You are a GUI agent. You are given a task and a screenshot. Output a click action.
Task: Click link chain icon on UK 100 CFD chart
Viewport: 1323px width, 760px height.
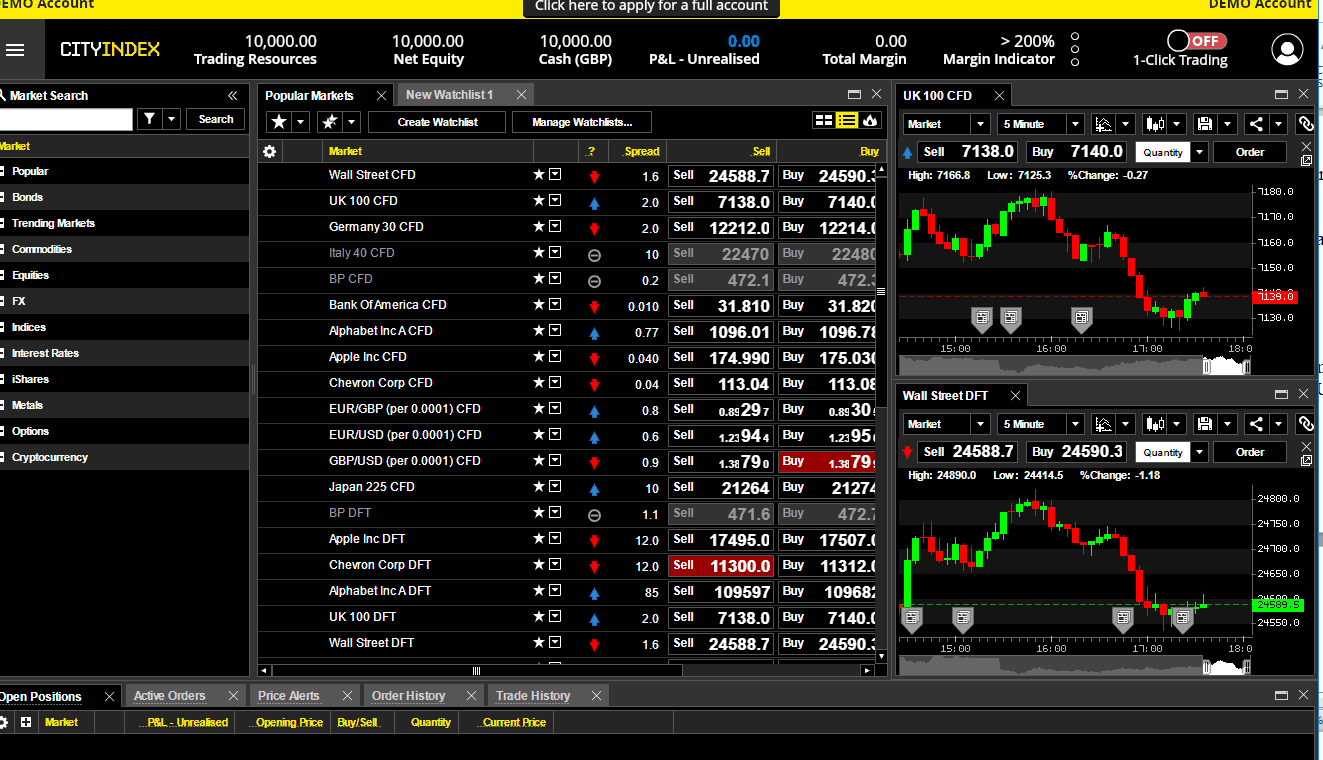1305,124
